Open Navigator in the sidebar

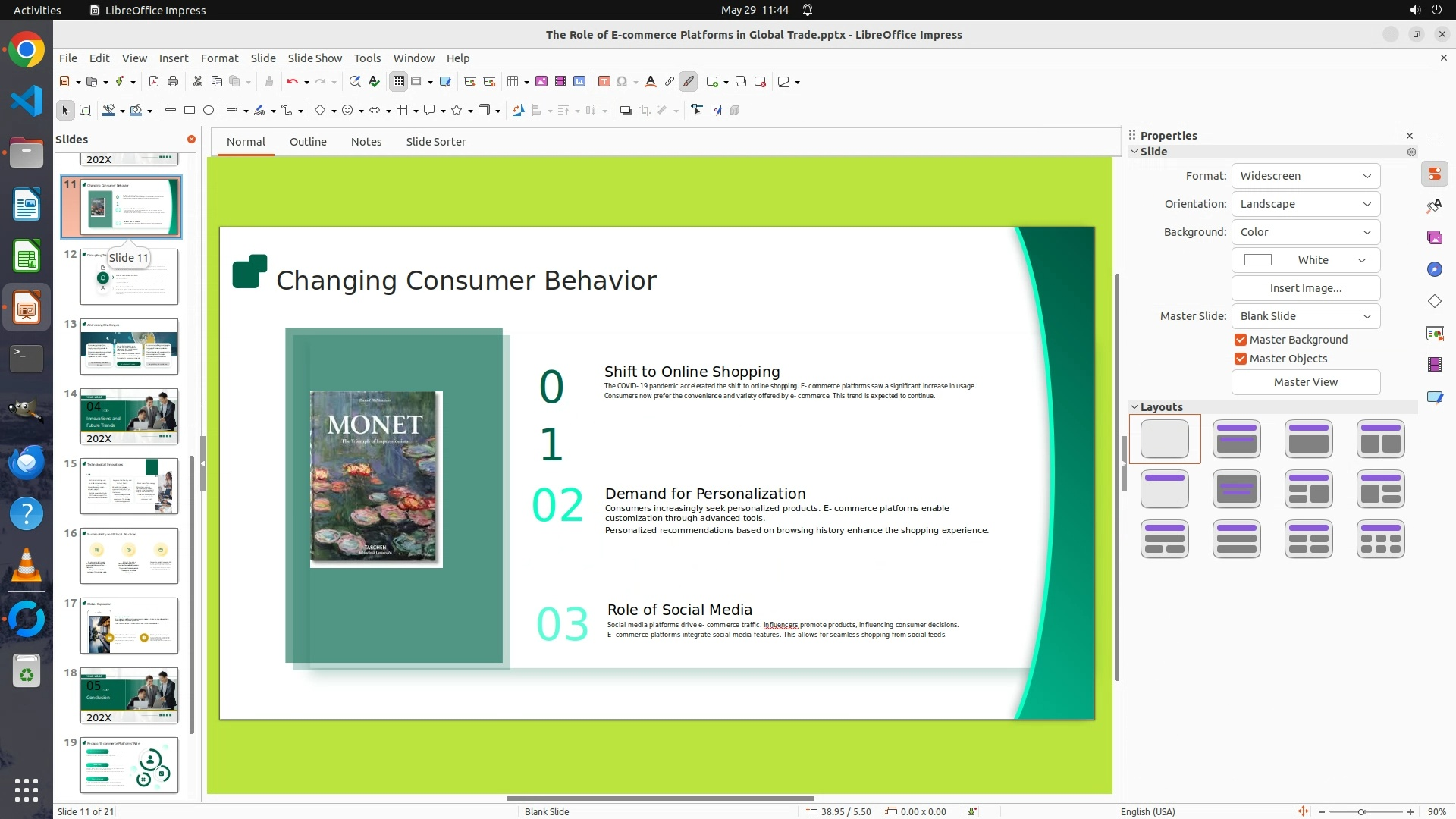tap(1434, 270)
